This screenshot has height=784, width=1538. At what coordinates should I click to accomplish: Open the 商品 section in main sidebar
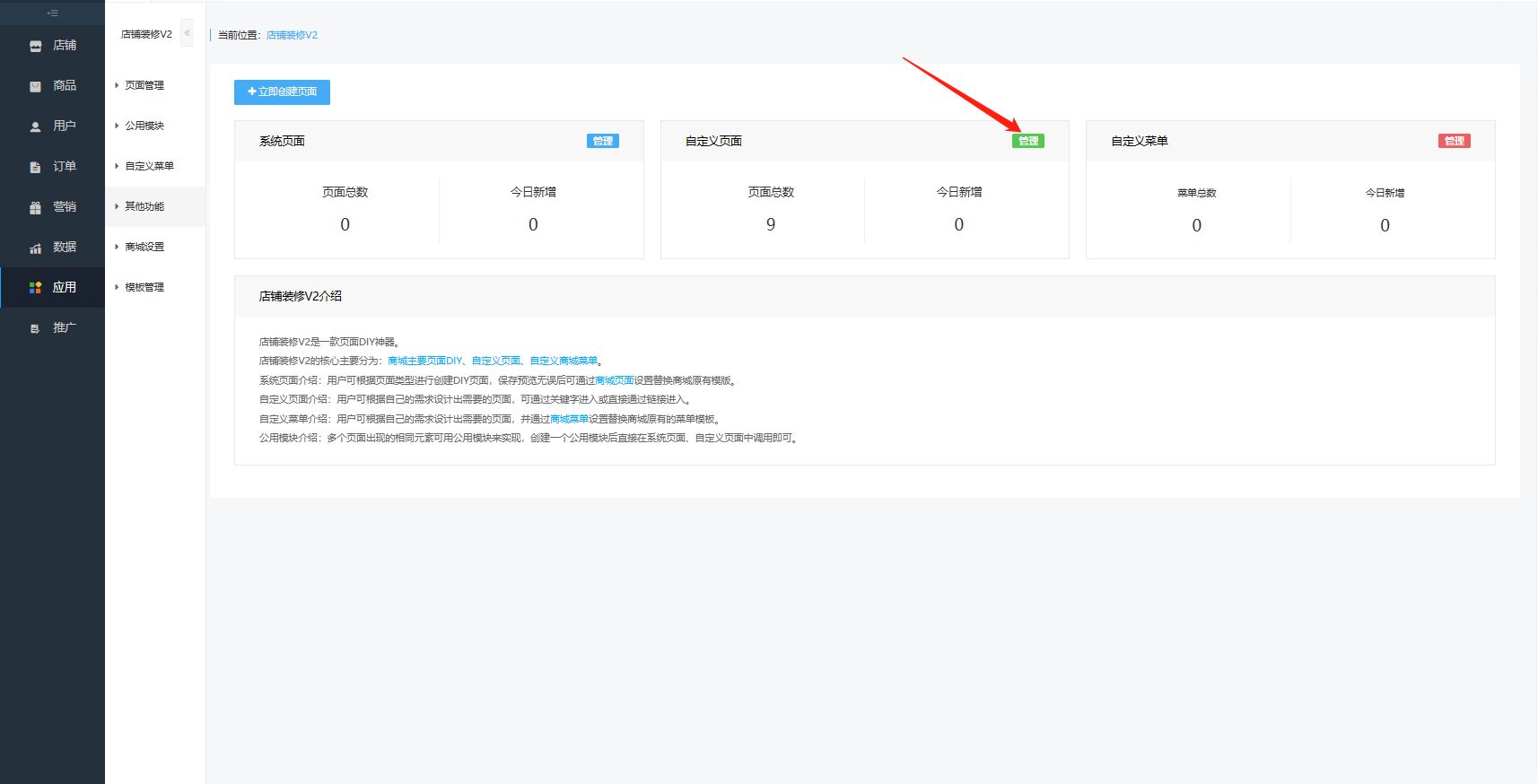tap(52, 85)
